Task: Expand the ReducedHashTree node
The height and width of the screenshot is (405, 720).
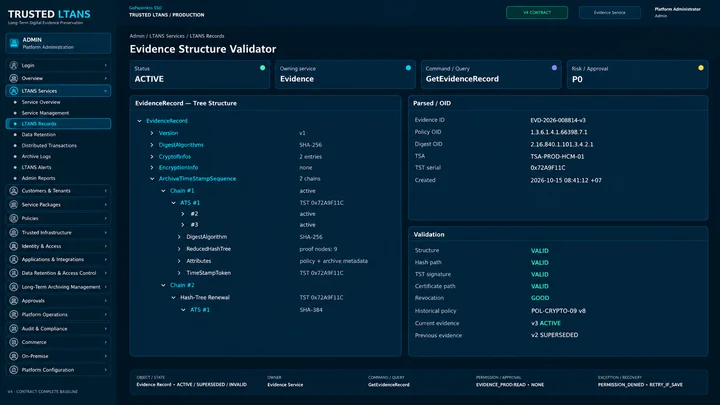Action: point(179,249)
